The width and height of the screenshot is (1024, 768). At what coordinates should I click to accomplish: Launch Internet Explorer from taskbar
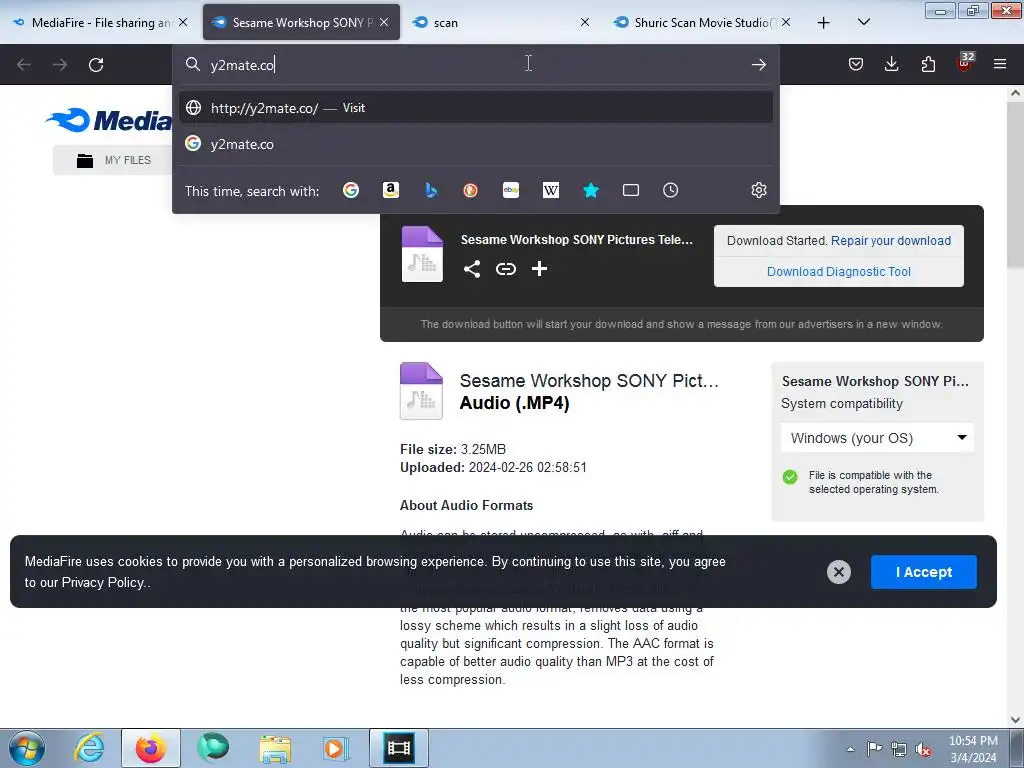[89, 748]
